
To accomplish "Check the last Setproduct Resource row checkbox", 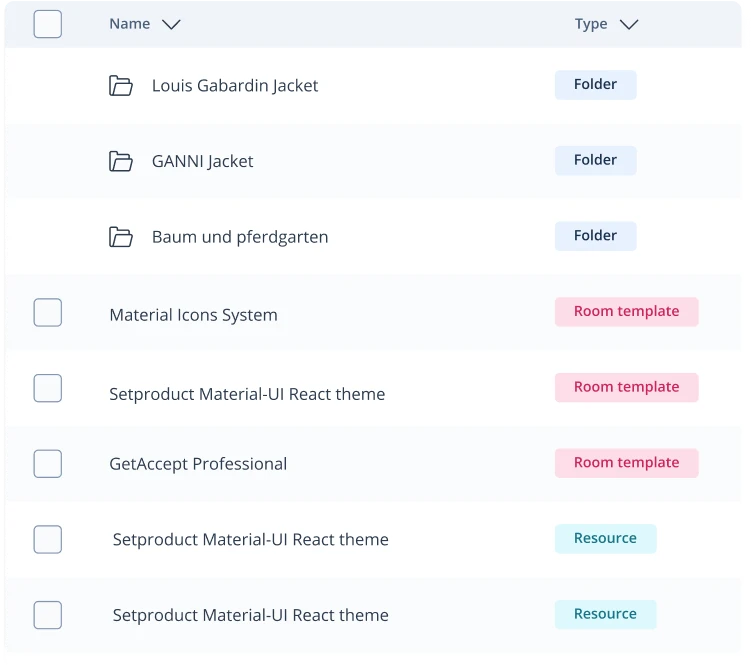I will (x=48, y=615).
